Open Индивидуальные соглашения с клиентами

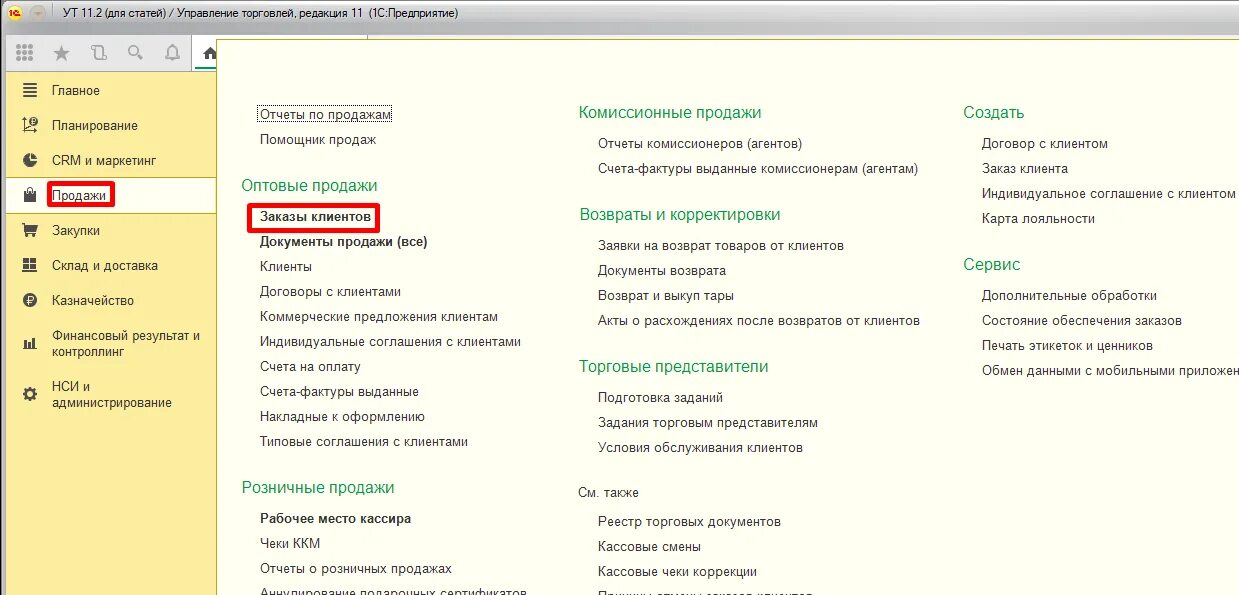point(390,341)
